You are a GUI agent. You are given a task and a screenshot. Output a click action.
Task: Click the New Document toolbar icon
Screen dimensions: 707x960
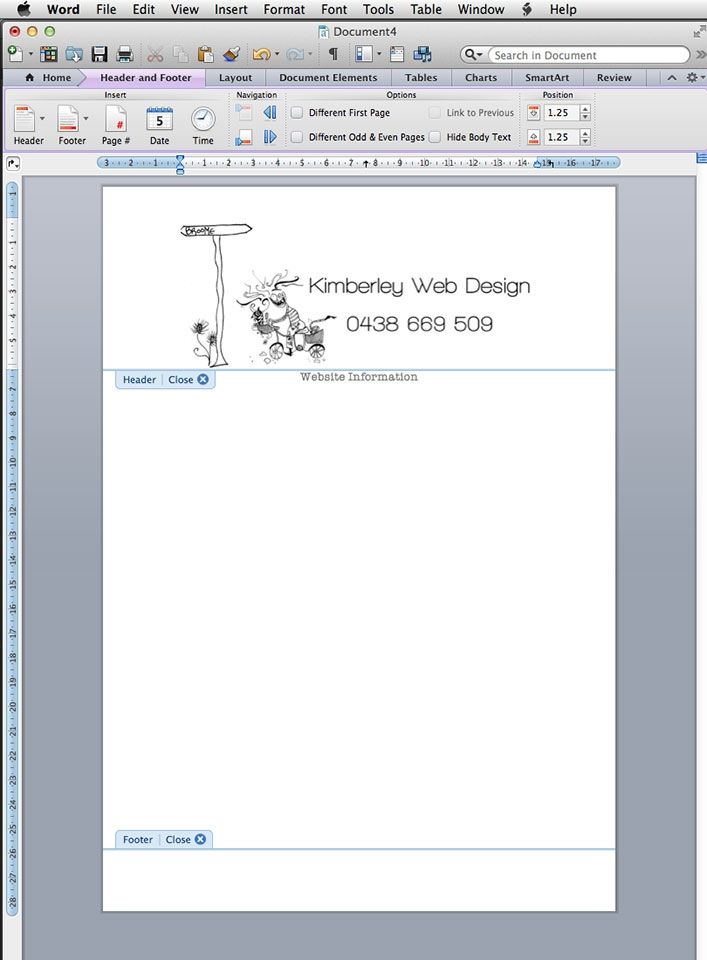point(15,54)
